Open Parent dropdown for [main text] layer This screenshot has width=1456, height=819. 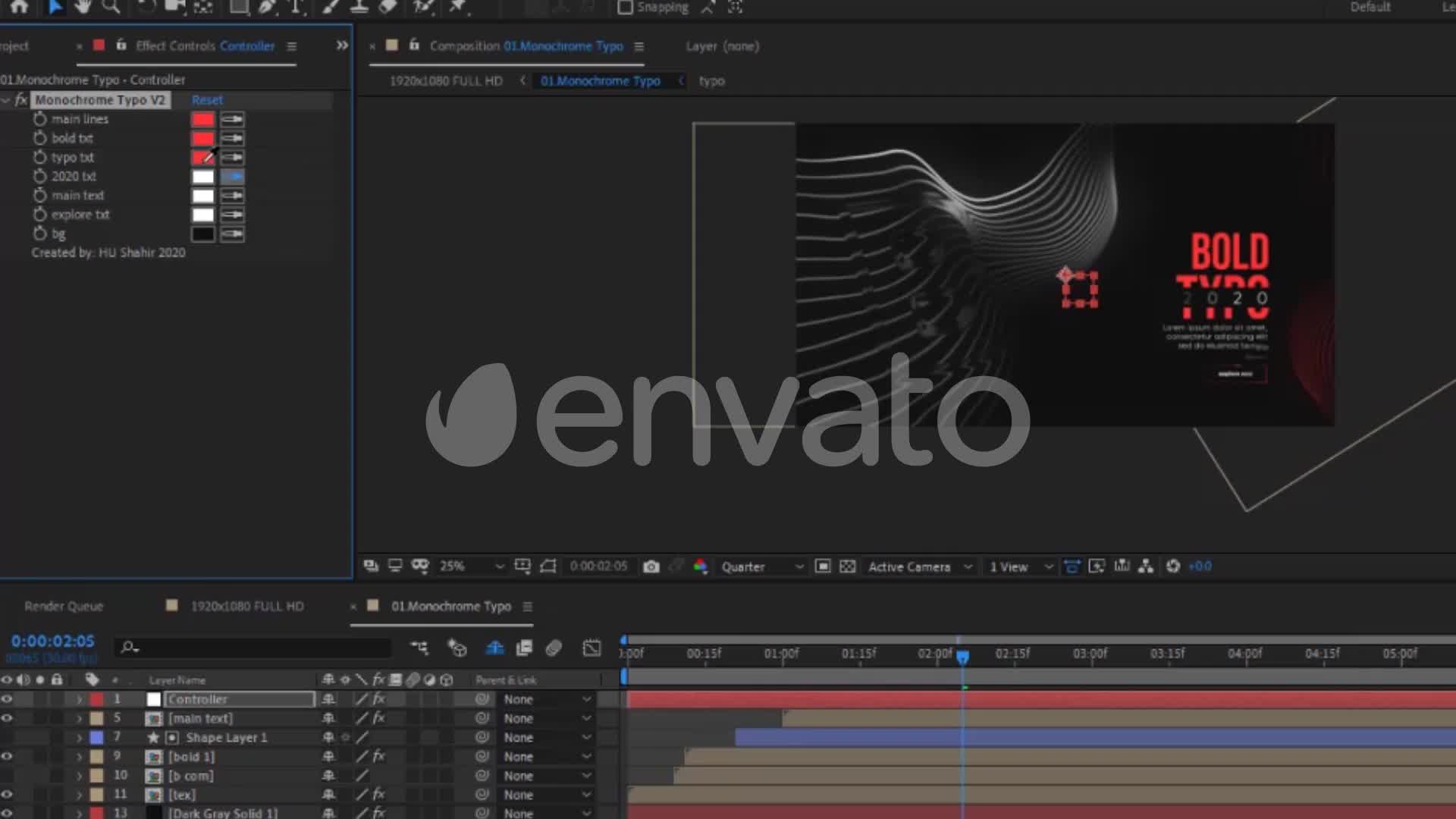tap(547, 718)
